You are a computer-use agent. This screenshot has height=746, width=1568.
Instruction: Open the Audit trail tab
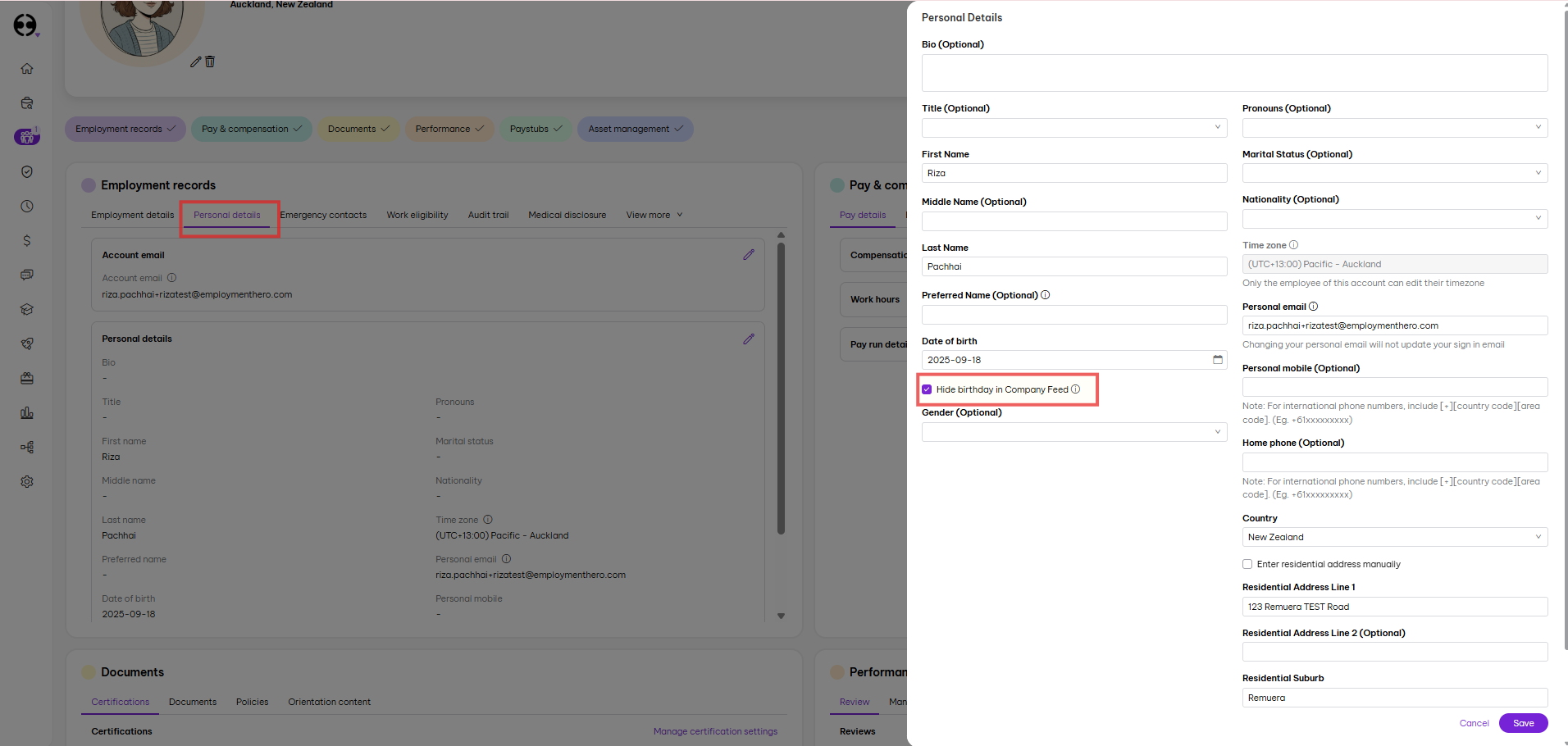pos(488,215)
